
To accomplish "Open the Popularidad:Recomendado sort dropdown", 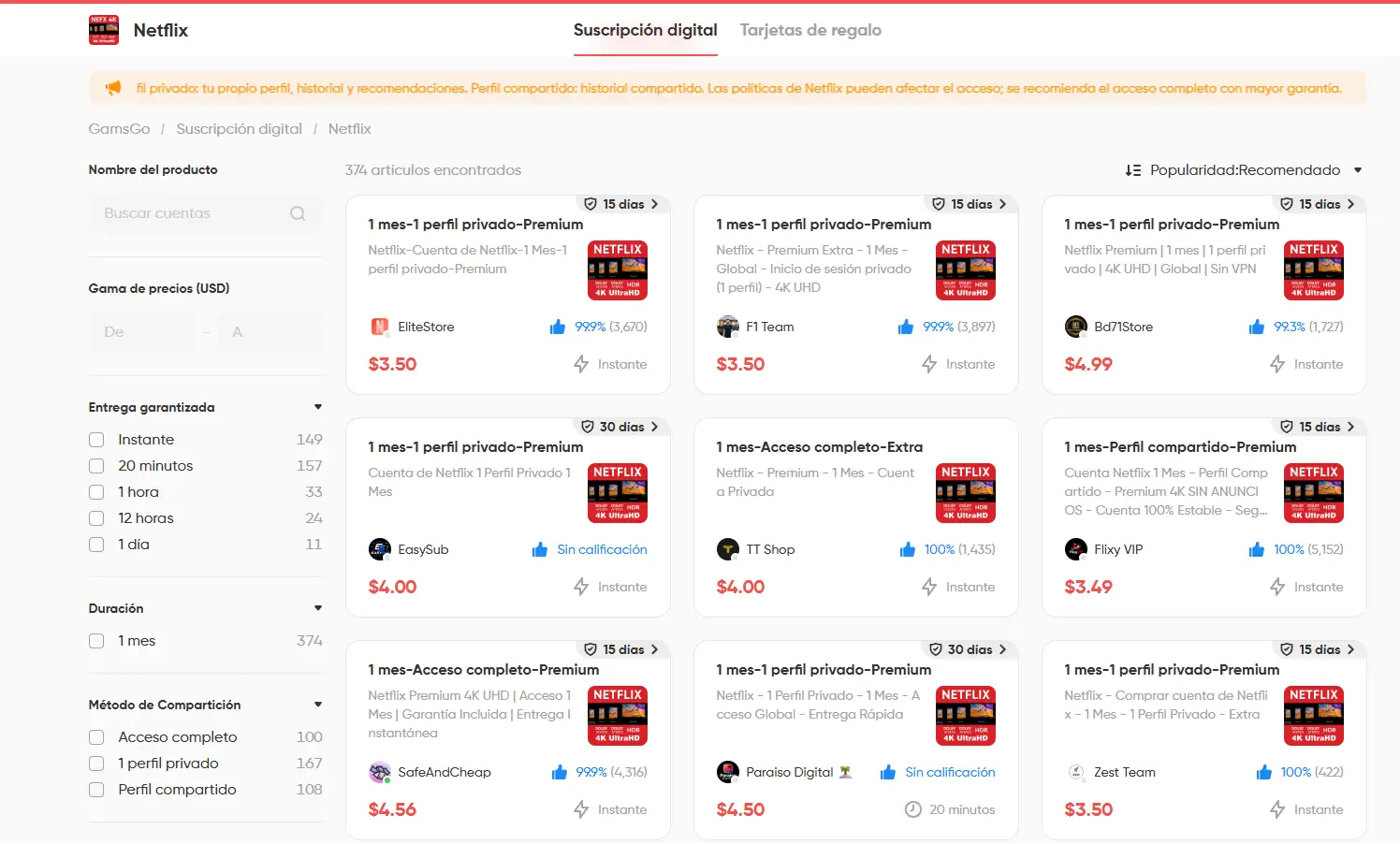I will 1244,170.
